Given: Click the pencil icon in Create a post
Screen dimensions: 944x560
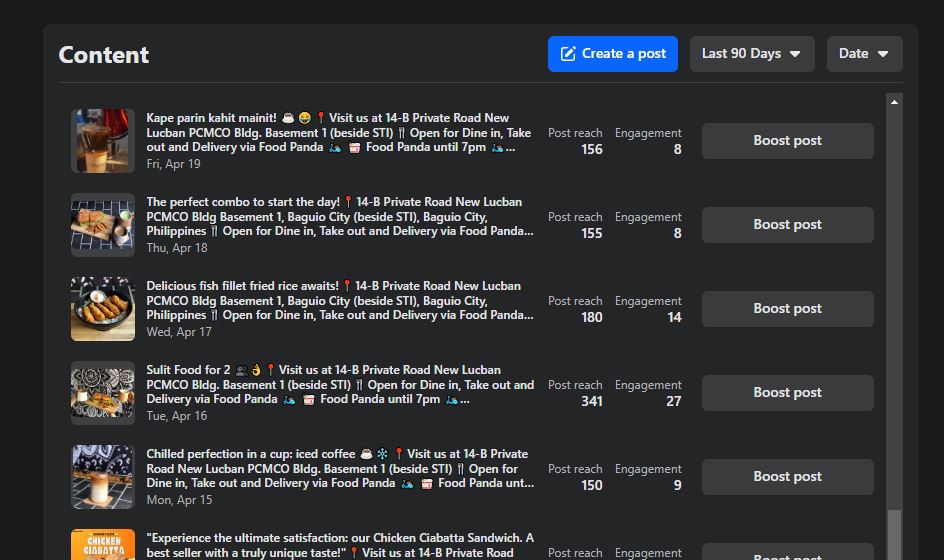Looking at the screenshot, I should click(x=568, y=54).
